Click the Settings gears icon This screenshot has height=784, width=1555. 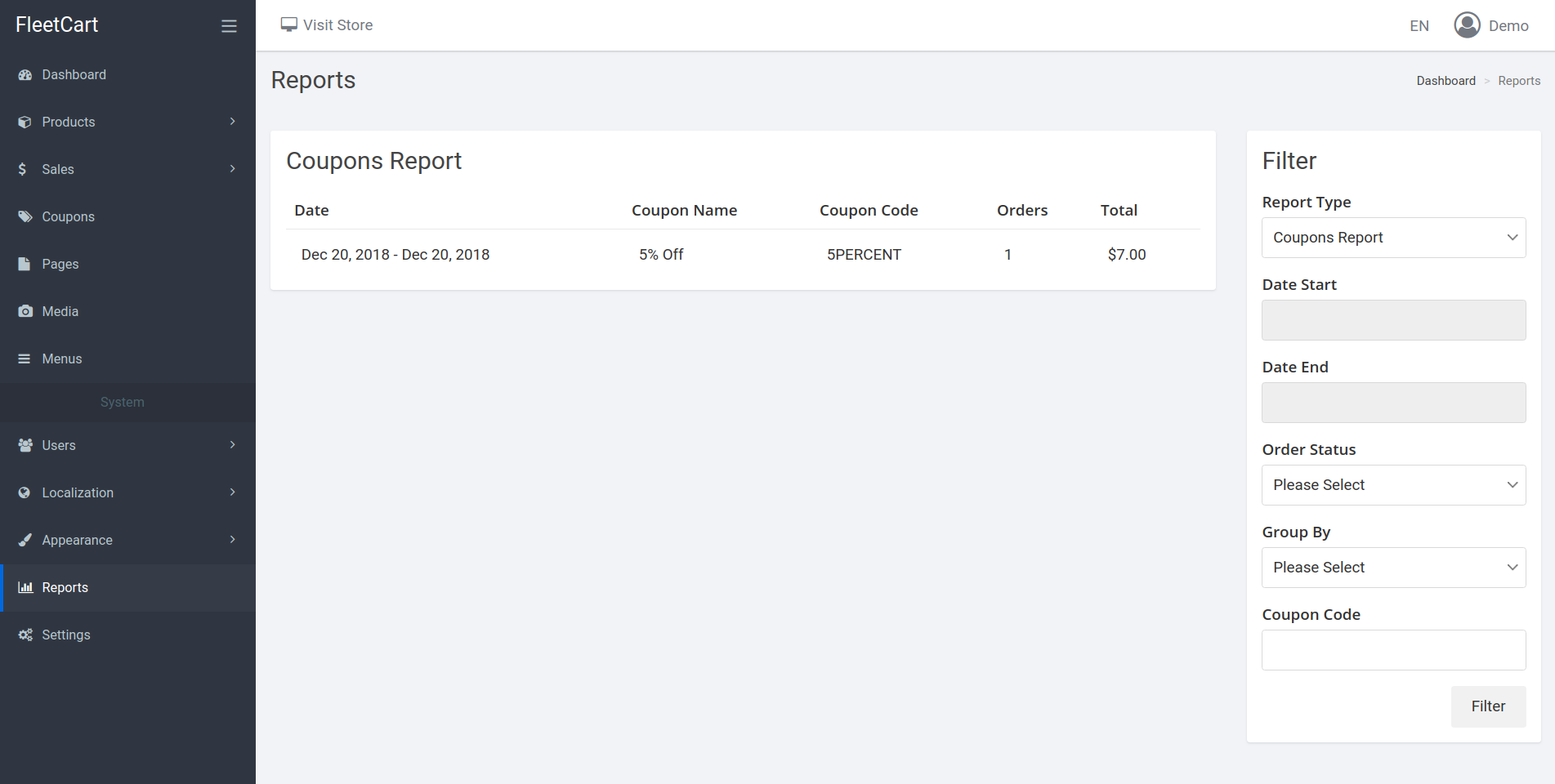24,635
